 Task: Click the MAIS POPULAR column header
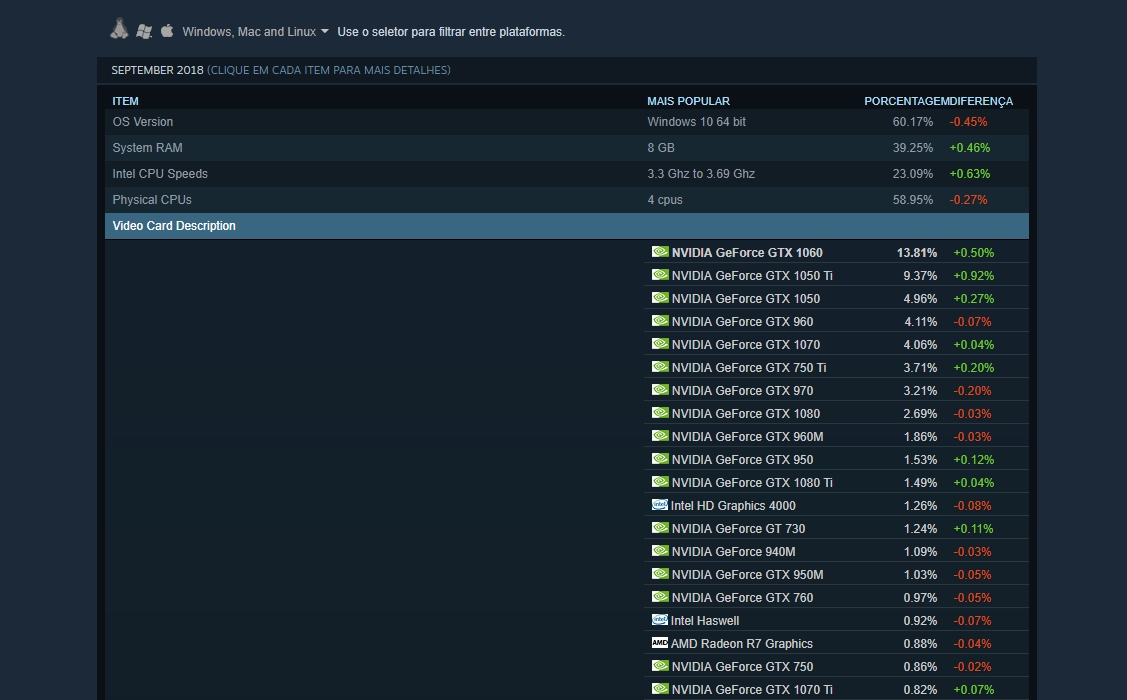pos(688,101)
